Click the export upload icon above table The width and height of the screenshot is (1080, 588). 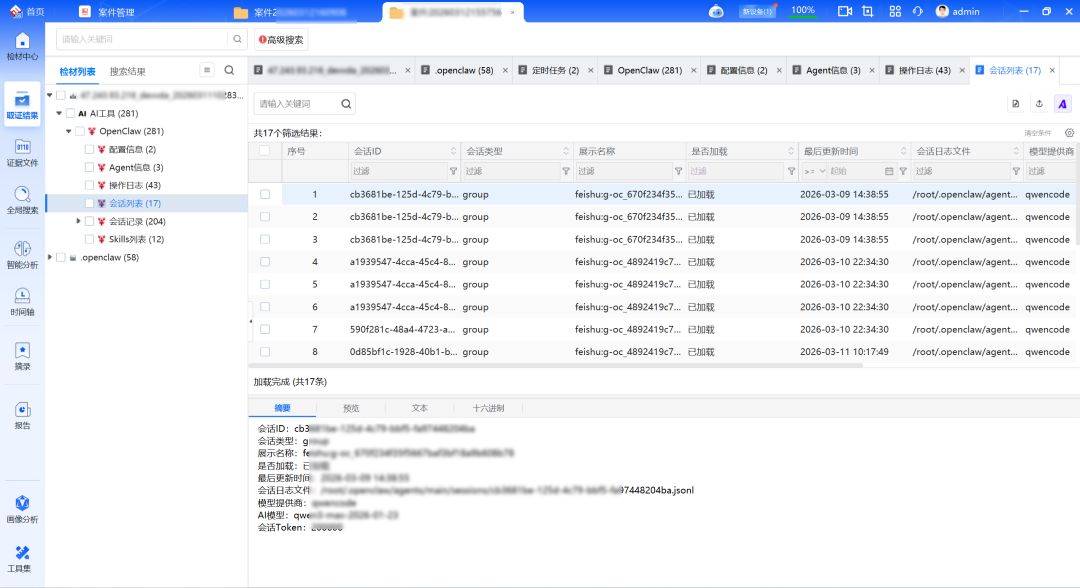point(1039,104)
